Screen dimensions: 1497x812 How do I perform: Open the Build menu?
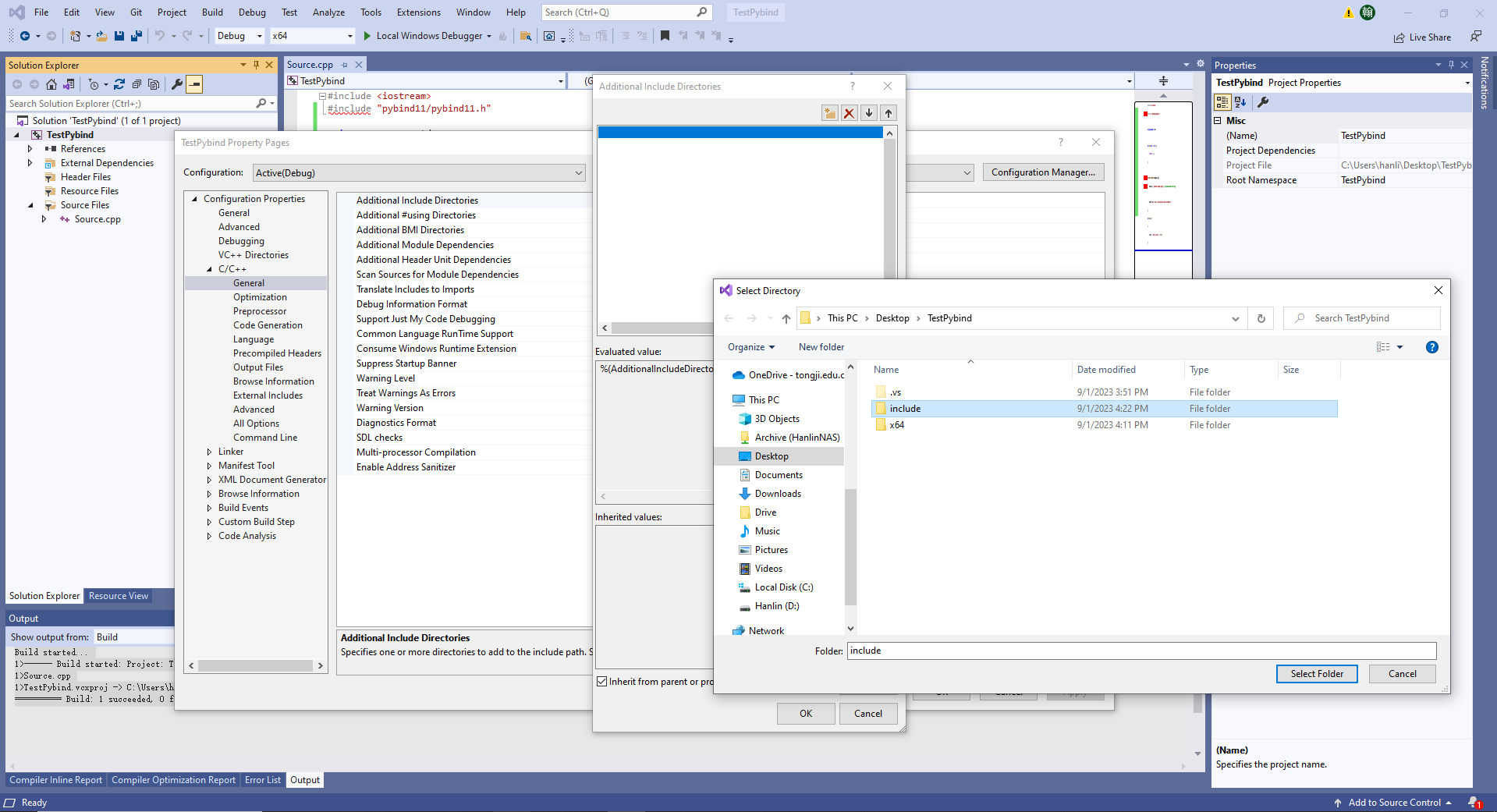coord(212,12)
